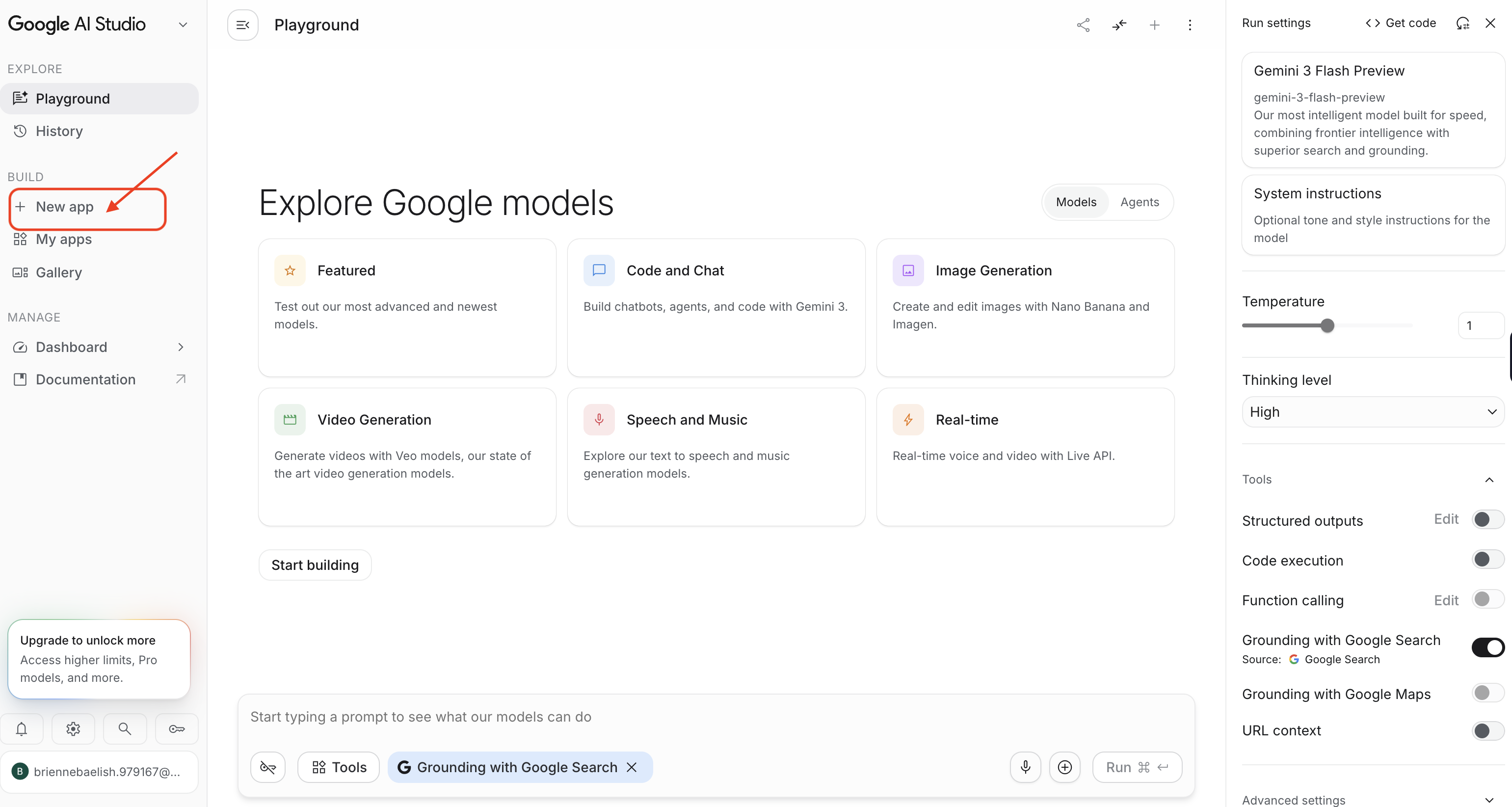
Task: Enable Grounding with Google Maps switch
Action: pos(1487,693)
